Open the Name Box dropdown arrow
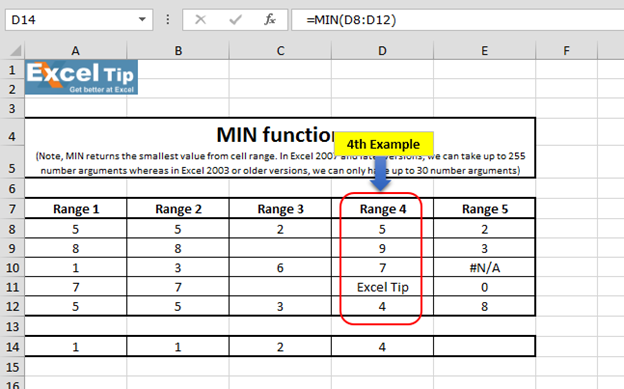This screenshot has height=389, width=624. click(x=142, y=20)
